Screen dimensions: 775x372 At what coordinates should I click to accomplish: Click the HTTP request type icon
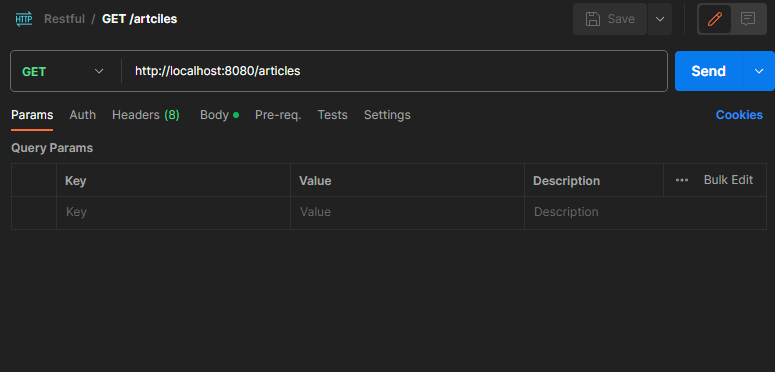tap(24, 19)
